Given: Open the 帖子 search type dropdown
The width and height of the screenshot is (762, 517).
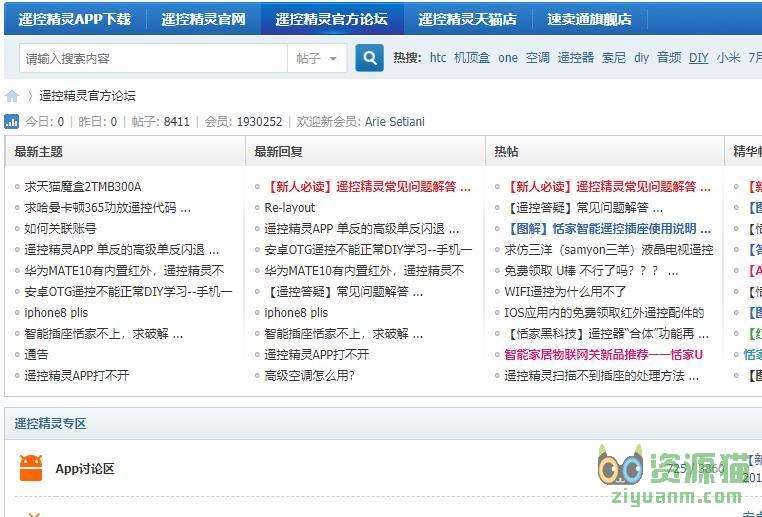Looking at the screenshot, I should [317, 58].
